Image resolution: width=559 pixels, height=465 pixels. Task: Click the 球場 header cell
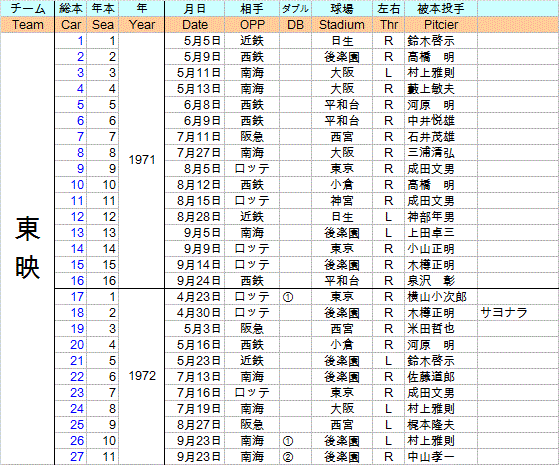click(342, 9)
